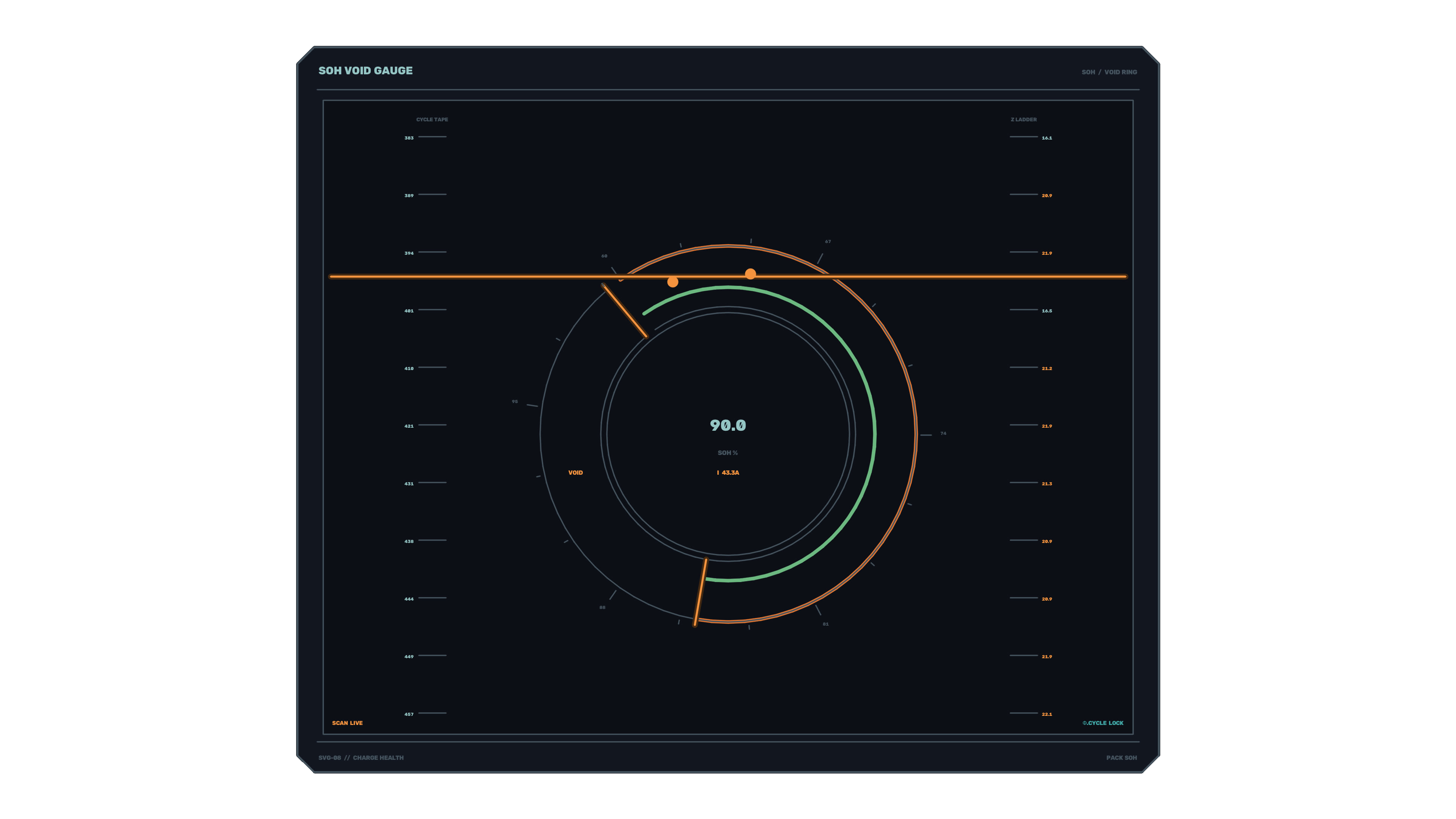1456x819 pixels.
Task: Click Z ladder value 16.1
Action: point(1047,138)
